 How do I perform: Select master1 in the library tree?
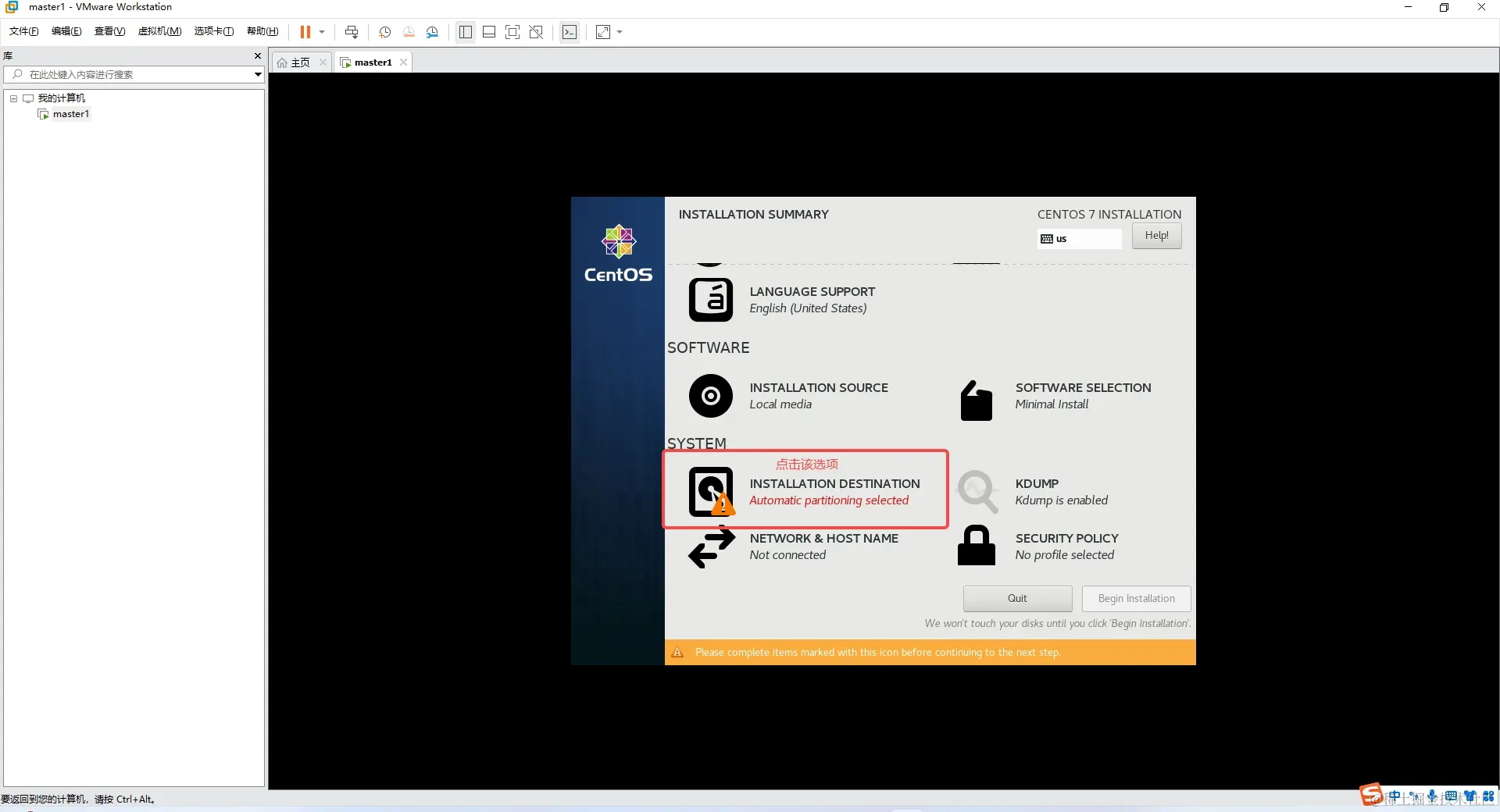[71, 114]
